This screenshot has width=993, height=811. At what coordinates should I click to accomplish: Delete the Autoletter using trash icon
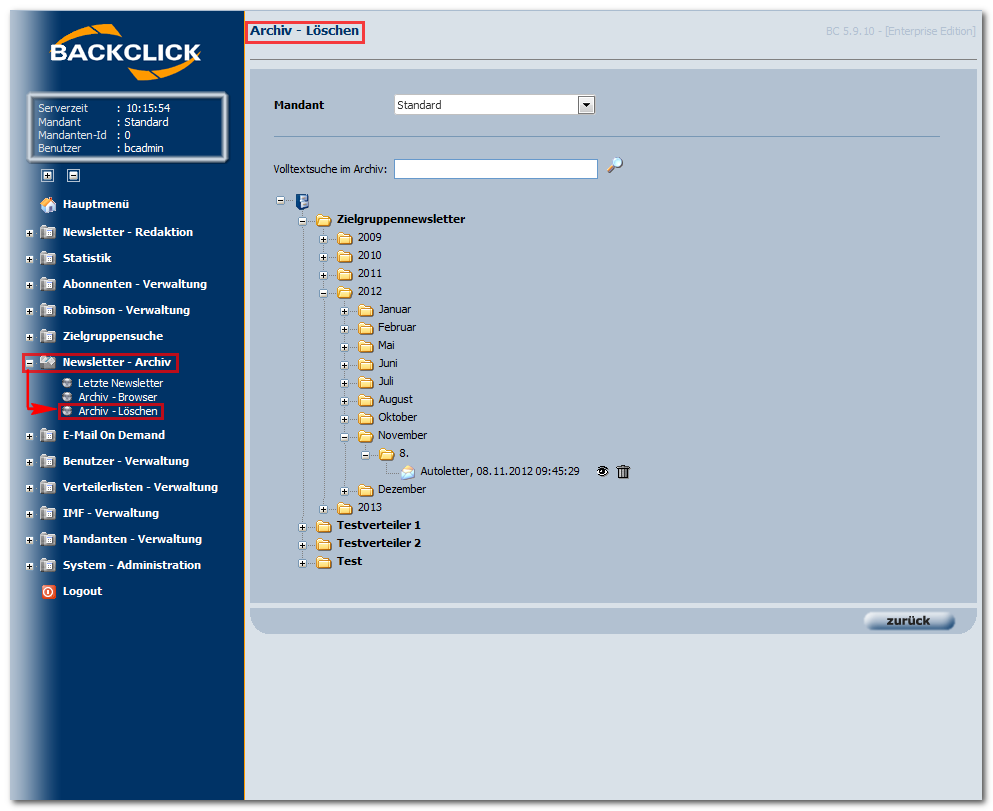tap(623, 472)
